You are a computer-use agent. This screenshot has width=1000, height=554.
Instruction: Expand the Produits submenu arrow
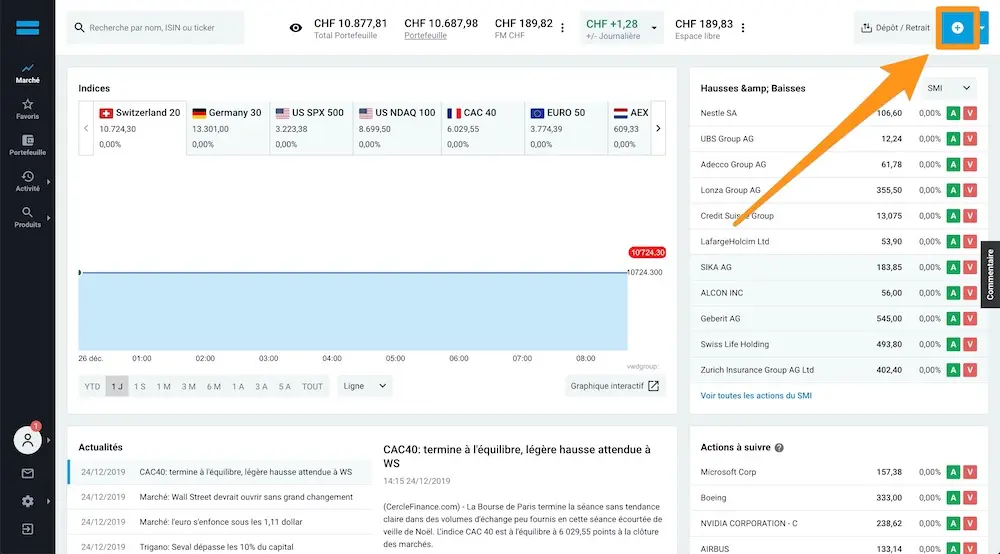[x=48, y=218]
